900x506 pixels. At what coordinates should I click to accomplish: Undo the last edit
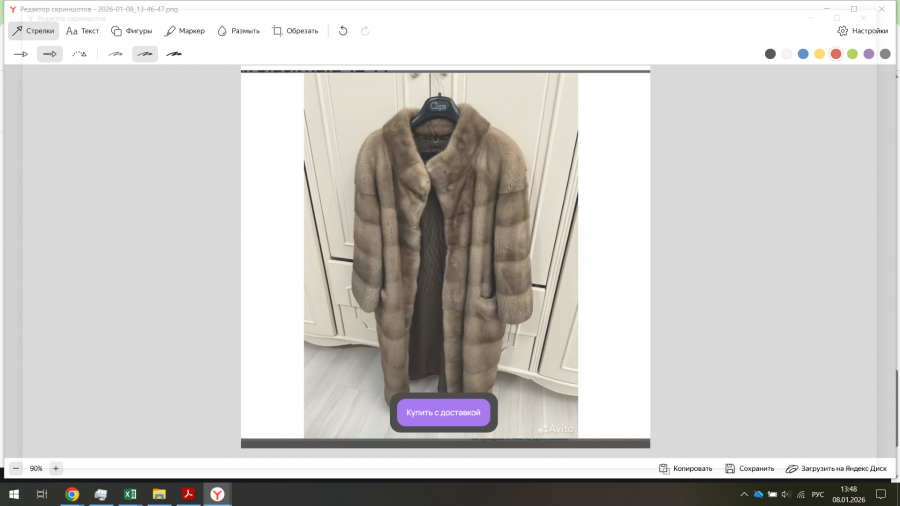pyautogui.click(x=343, y=31)
